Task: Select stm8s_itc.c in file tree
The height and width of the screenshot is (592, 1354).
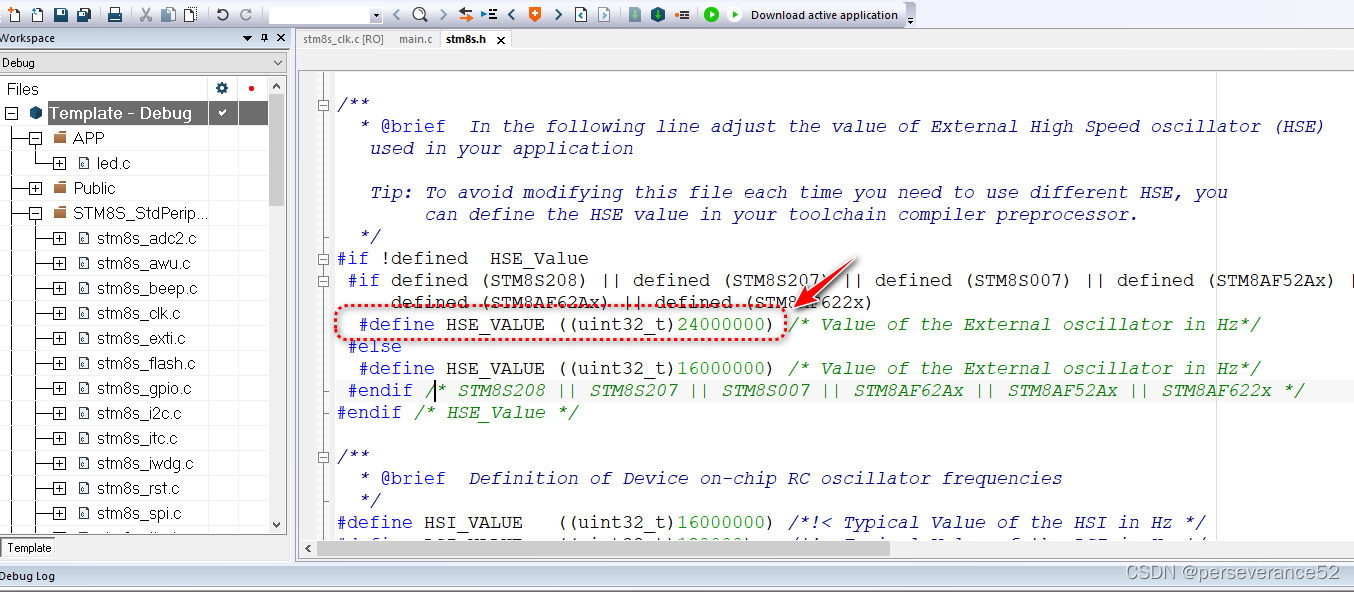Action: (x=137, y=439)
